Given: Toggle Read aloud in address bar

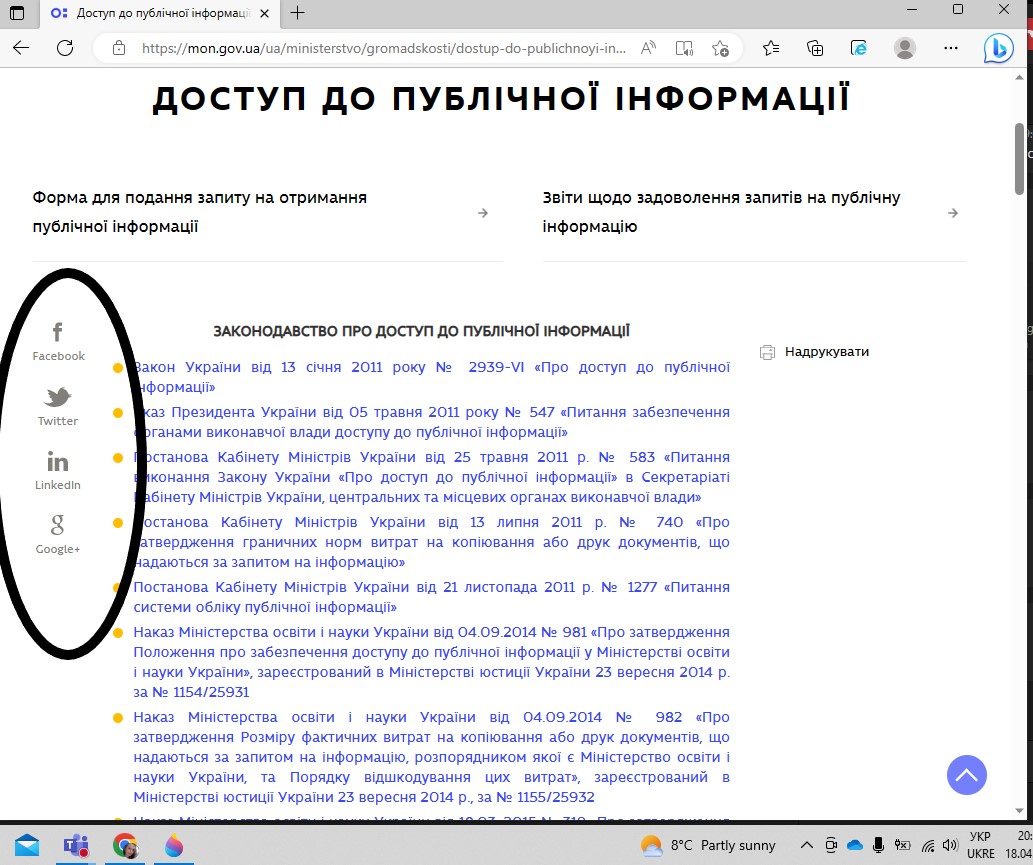Looking at the screenshot, I should pyautogui.click(x=648, y=48).
